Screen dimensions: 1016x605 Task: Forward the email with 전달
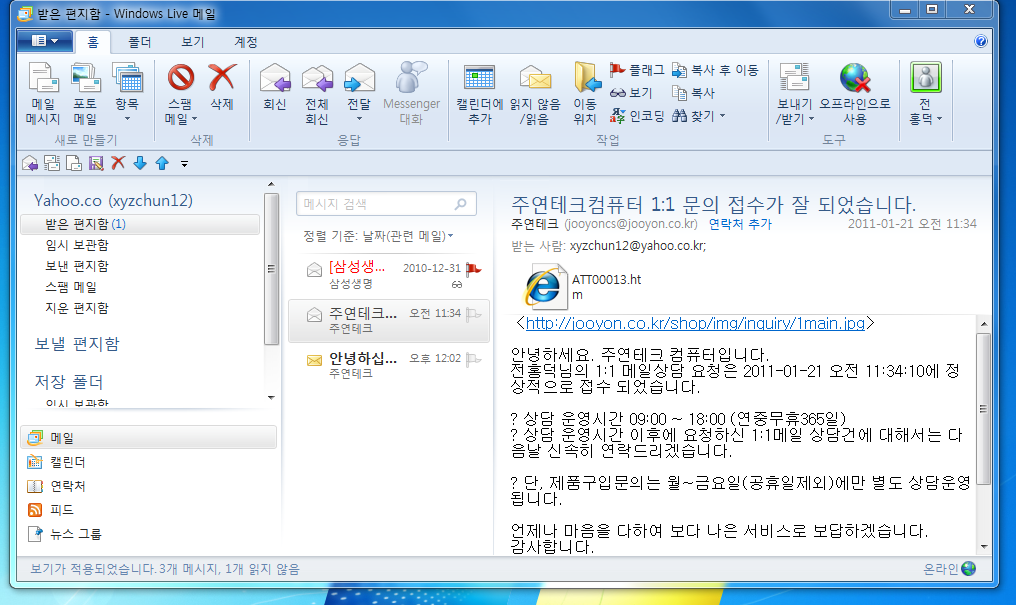coord(359,94)
